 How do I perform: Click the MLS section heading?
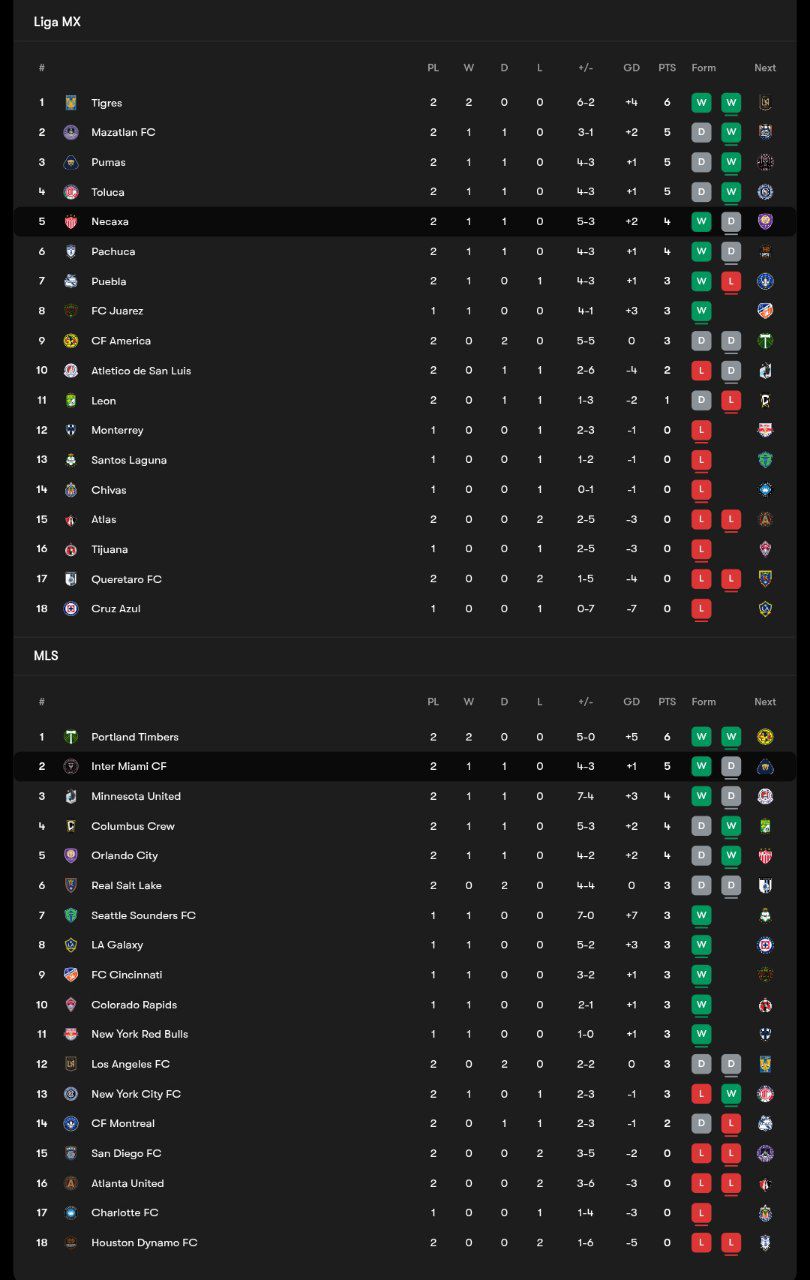pyautogui.click(x=46, y=656)
